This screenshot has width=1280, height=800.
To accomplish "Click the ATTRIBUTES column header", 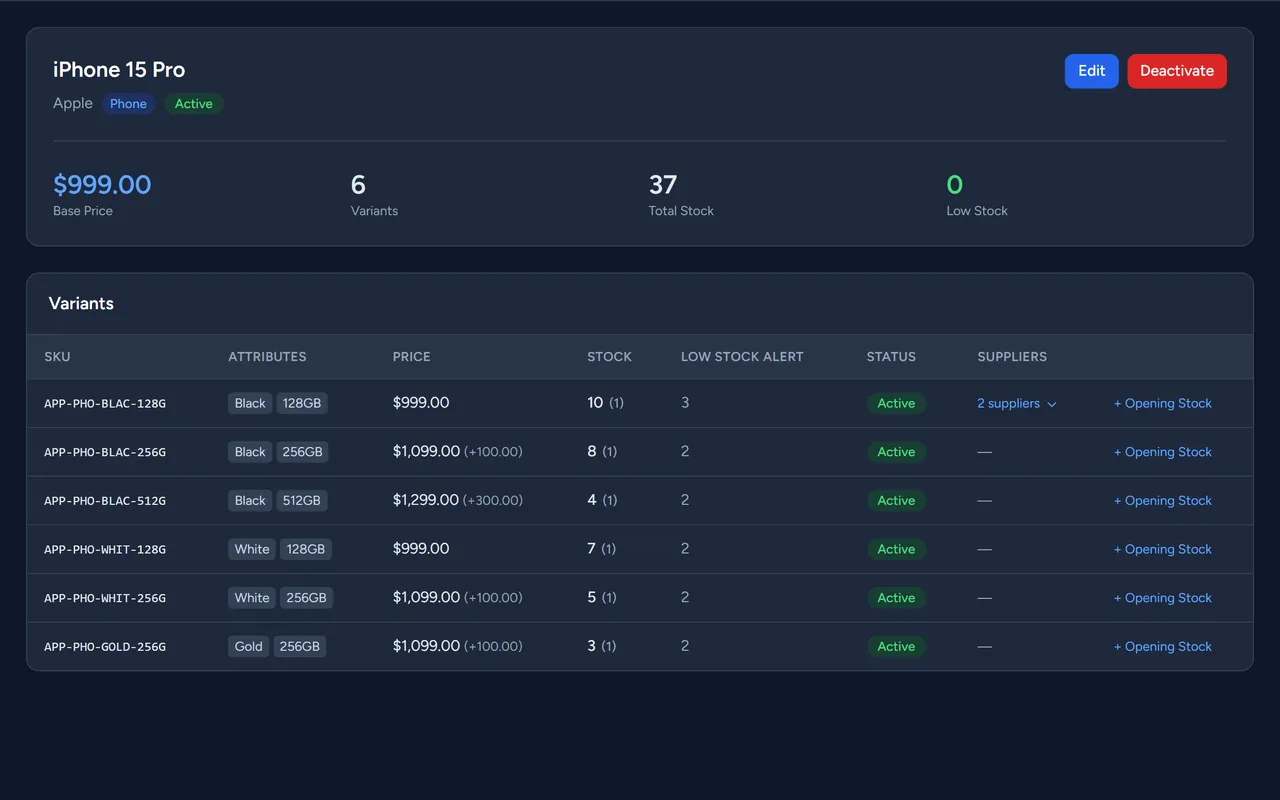I will click(x=267, y=357).
